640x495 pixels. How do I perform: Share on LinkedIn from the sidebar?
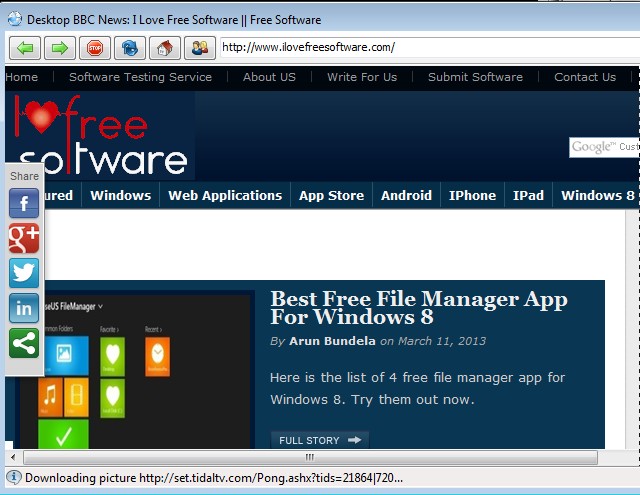tap(24, 308)
